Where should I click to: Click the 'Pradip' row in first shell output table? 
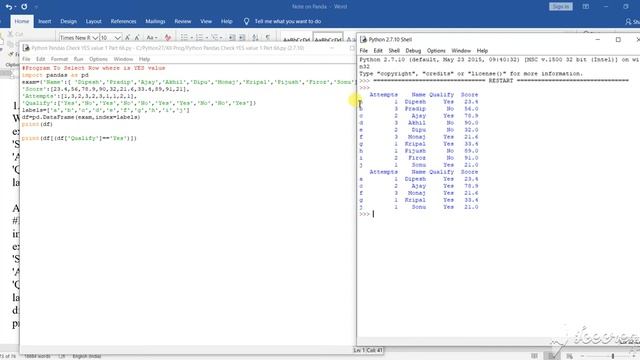(418, 109)
